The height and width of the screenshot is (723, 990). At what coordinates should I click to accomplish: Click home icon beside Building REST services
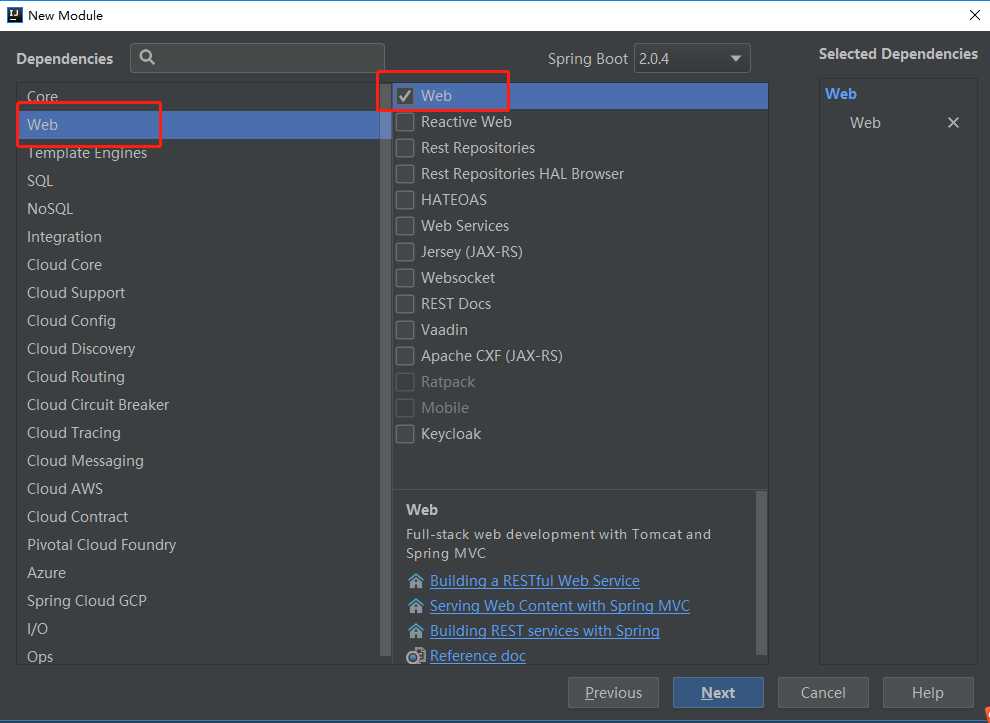pos(415,631)
